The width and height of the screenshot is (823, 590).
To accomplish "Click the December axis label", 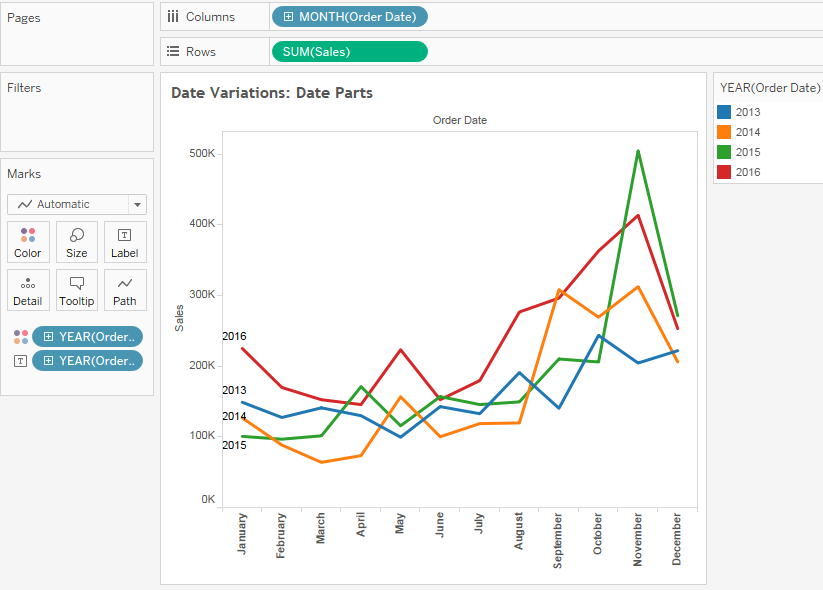I will pyautogui.click(x=677, y=539).
